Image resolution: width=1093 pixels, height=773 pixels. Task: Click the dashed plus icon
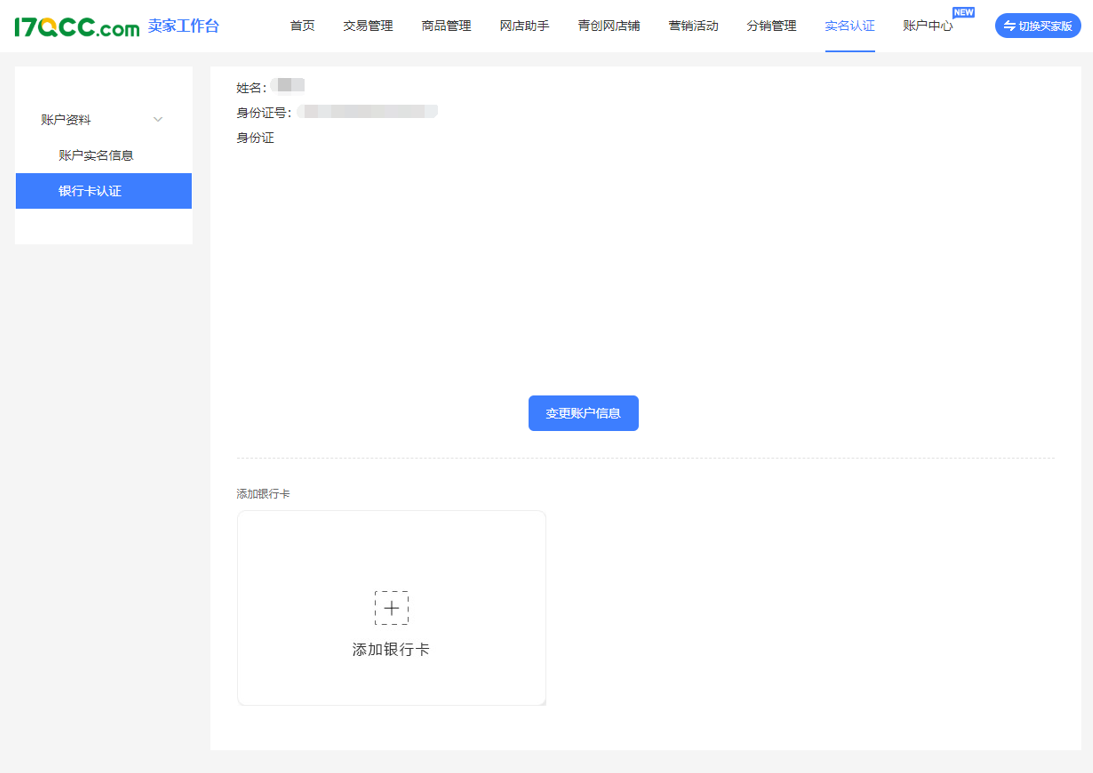click(391, 607)
